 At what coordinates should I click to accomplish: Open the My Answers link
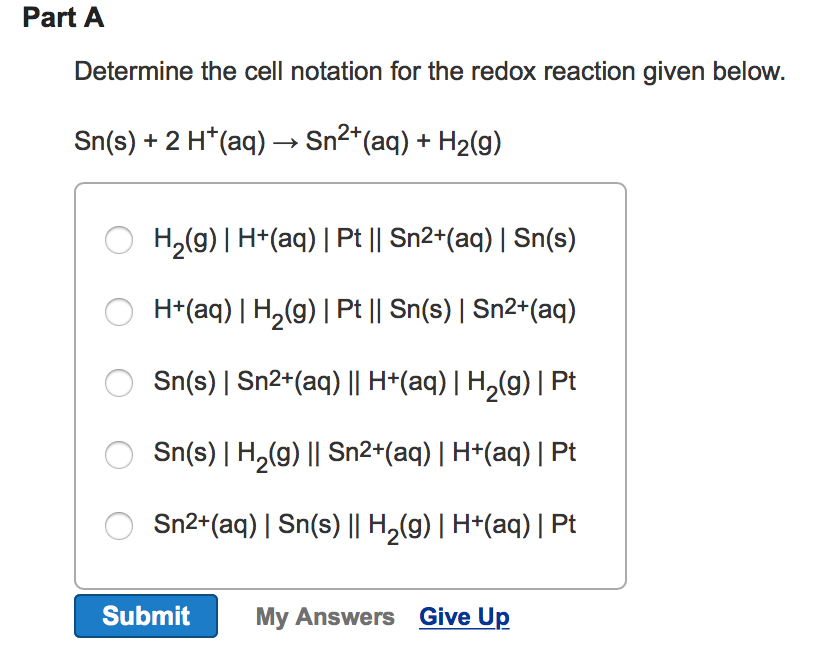point(325,617)
